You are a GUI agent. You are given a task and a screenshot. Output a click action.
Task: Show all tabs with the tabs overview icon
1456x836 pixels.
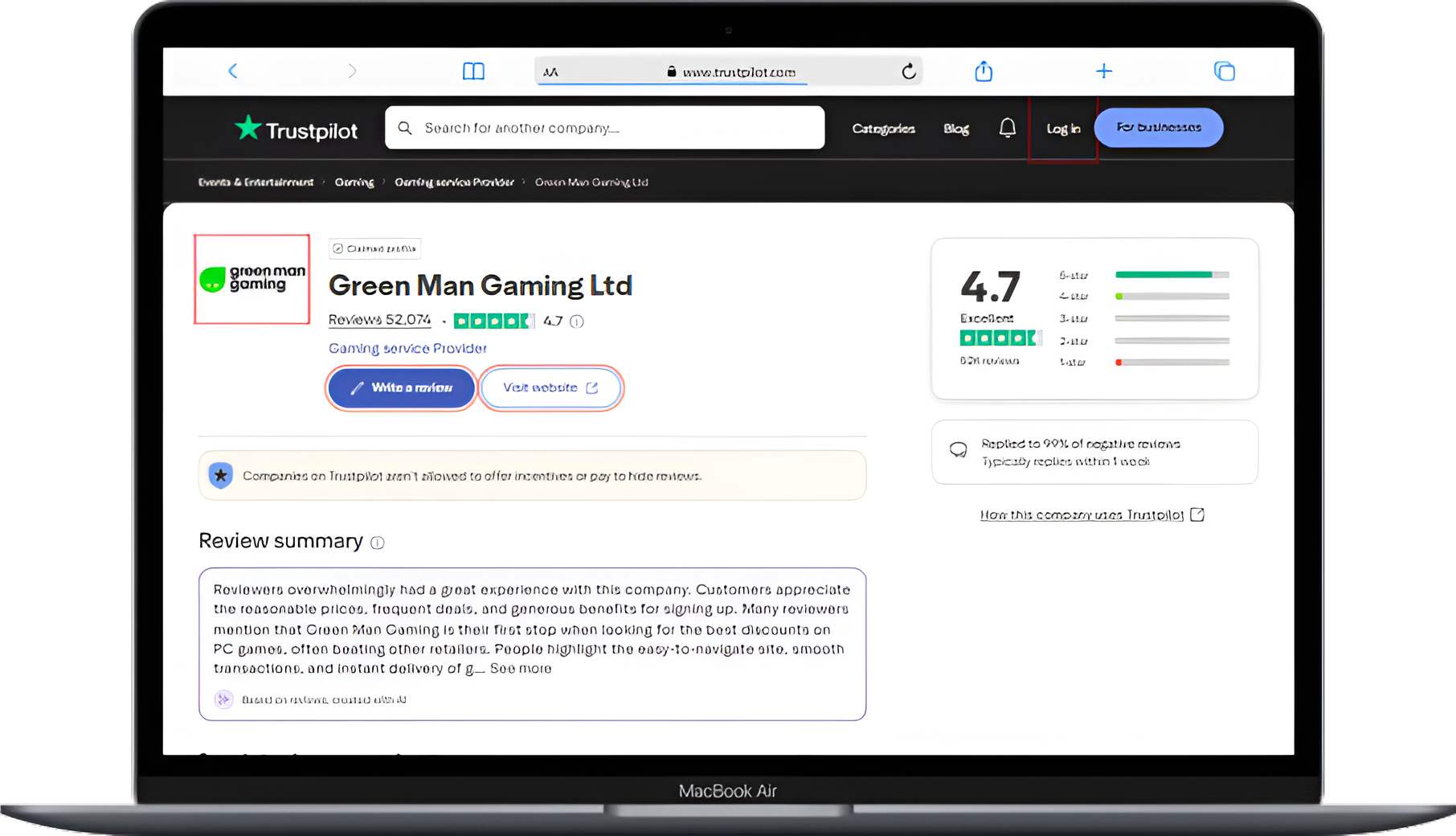coord(1225,71)
